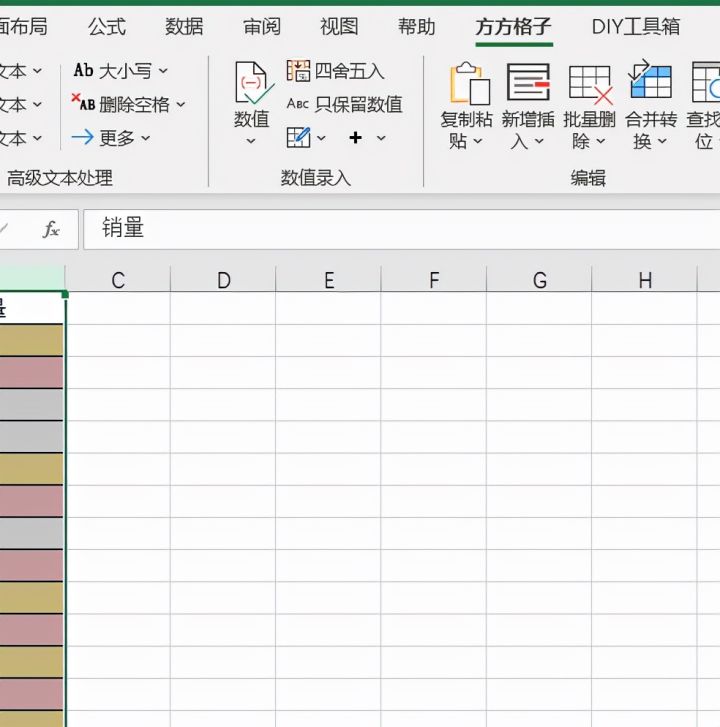Viewport: 720px width, 727px height.
Task: Select column G header
Action: pyautogui.click(x=539, y=279)
